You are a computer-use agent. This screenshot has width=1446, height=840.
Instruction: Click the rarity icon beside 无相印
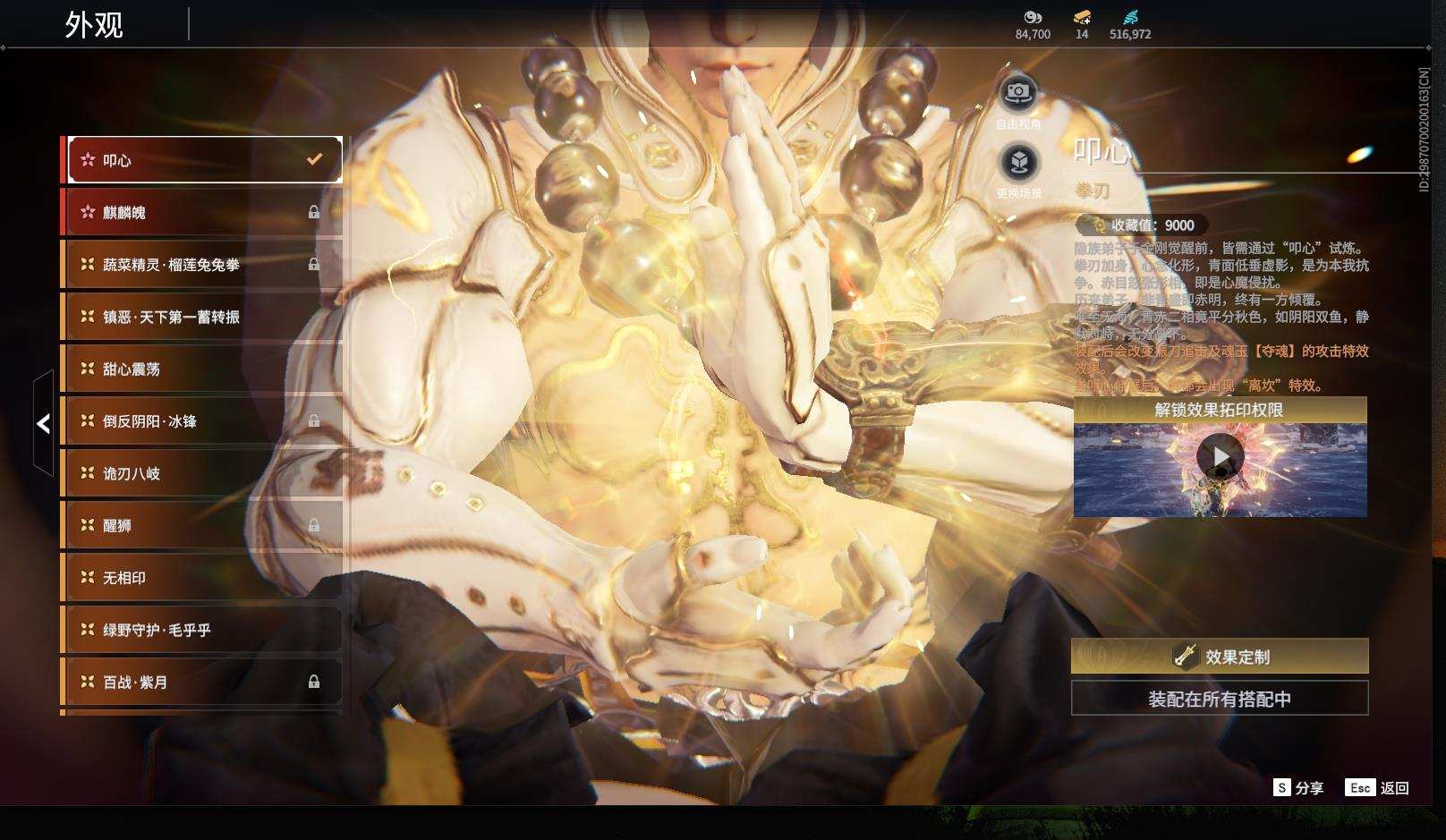pyautogui.click(x=88, y=578)
